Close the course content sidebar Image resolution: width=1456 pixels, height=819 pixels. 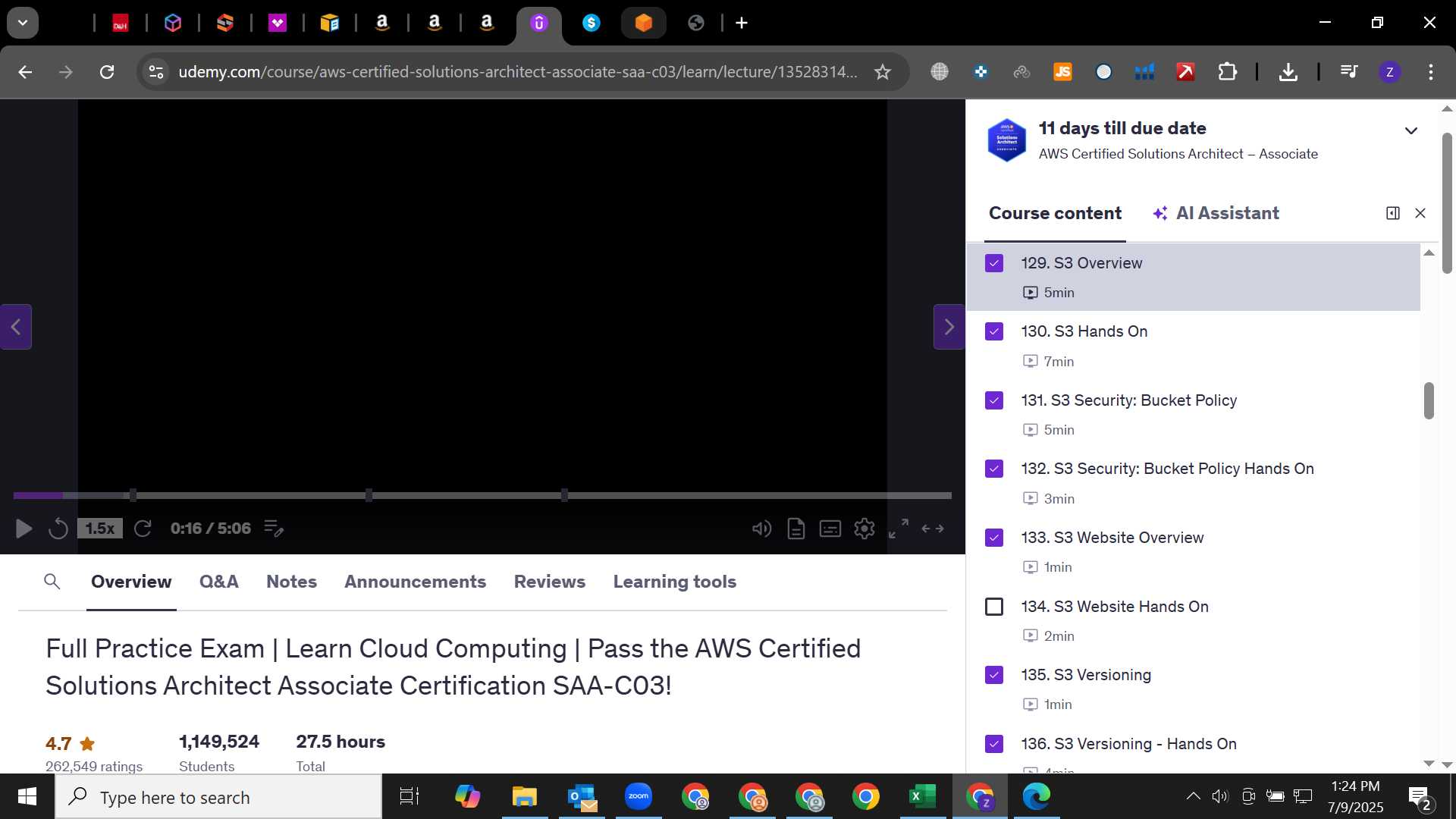click(1420, 213)
